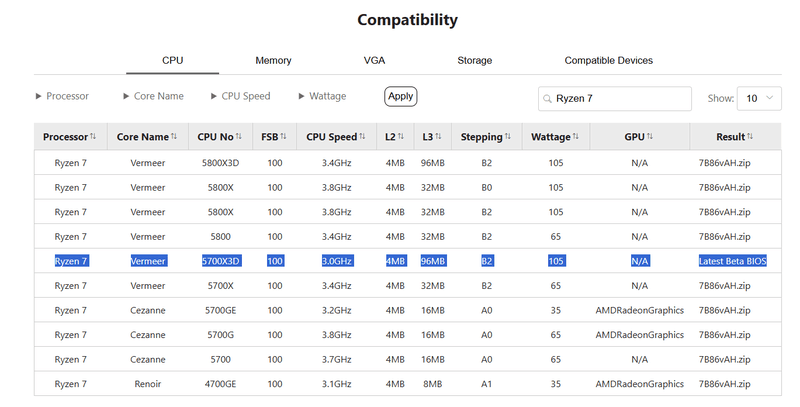Click the 3.0GHz speed cell
Image resolution: width=800 pixels, height=407 pixels.
(336, 261)
